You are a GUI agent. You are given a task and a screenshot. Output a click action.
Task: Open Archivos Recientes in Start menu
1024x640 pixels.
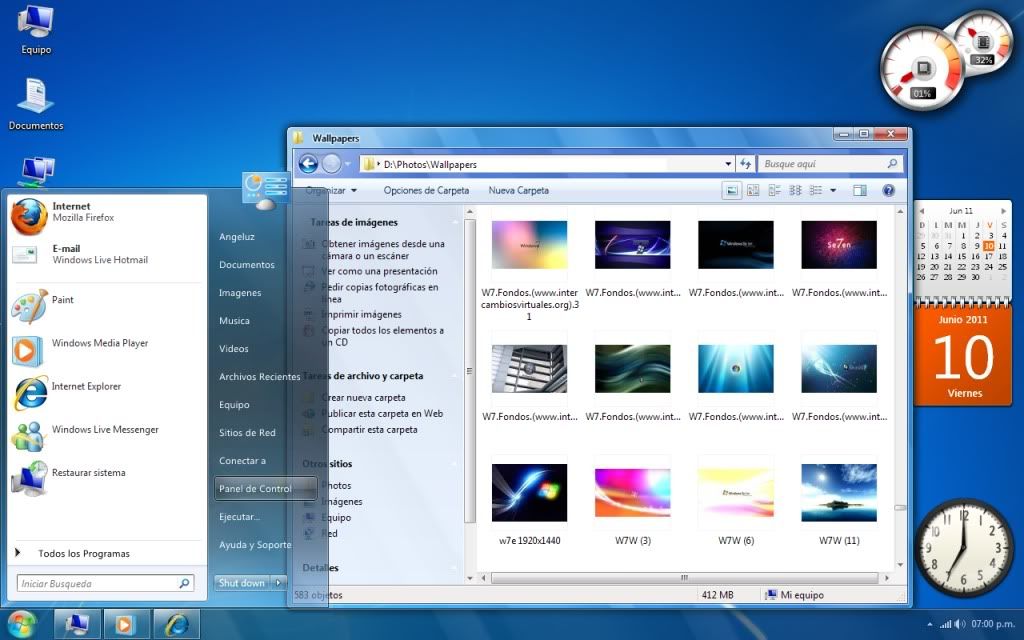260,377
